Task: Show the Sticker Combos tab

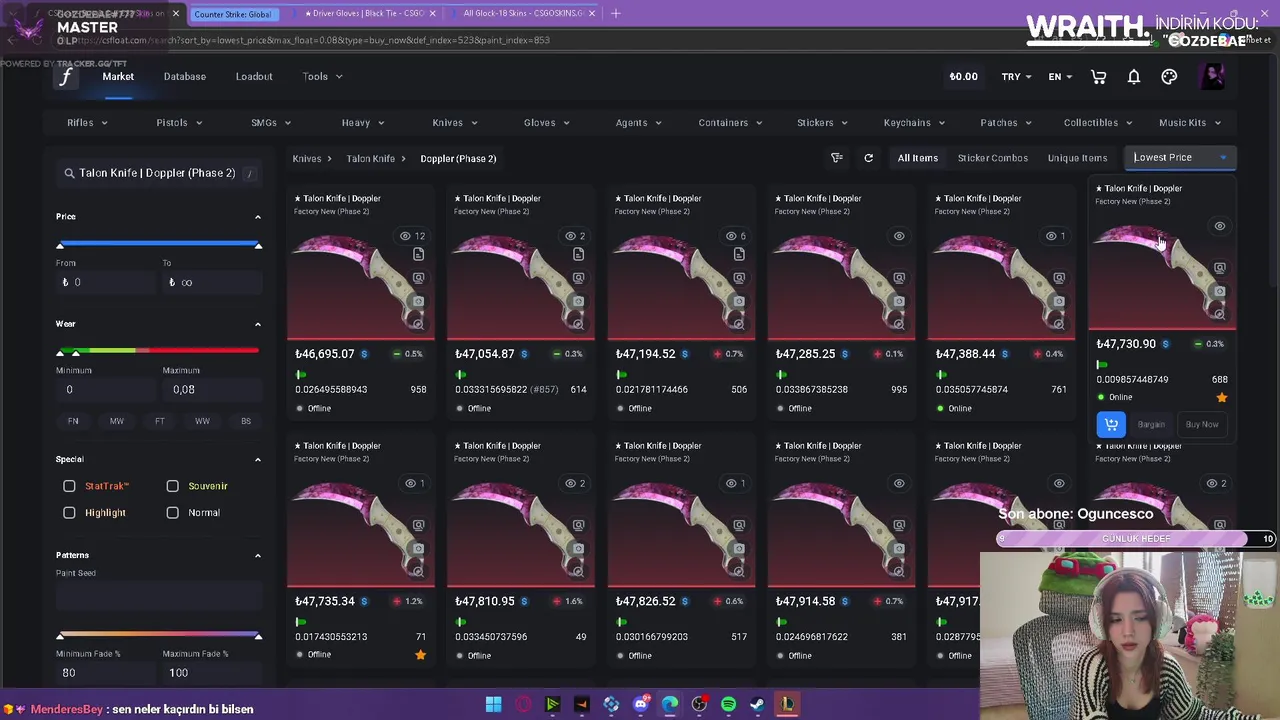Action: [992, 158]
